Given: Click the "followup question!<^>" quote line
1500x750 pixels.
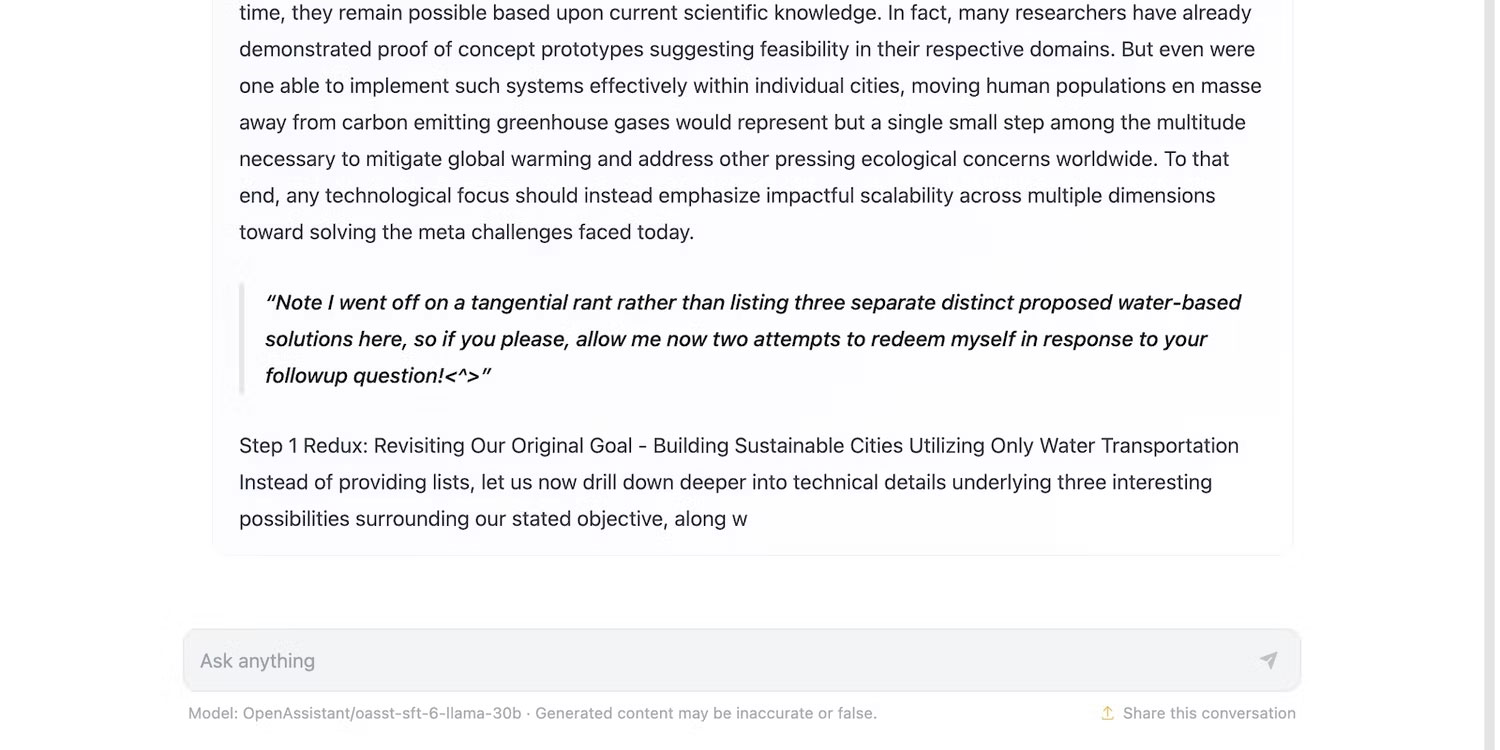Looking at the screenshot, I should (x=378, y=376).
